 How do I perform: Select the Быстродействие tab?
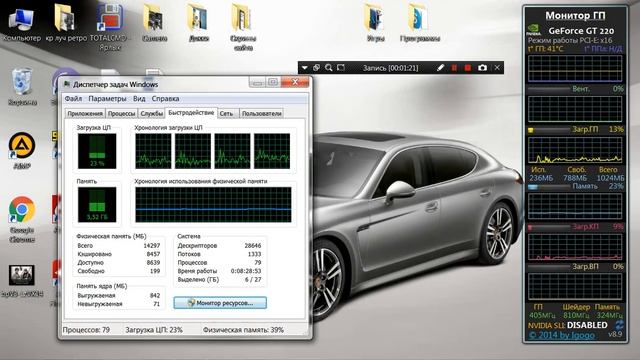pyautogui.click(x=191, y=113)
